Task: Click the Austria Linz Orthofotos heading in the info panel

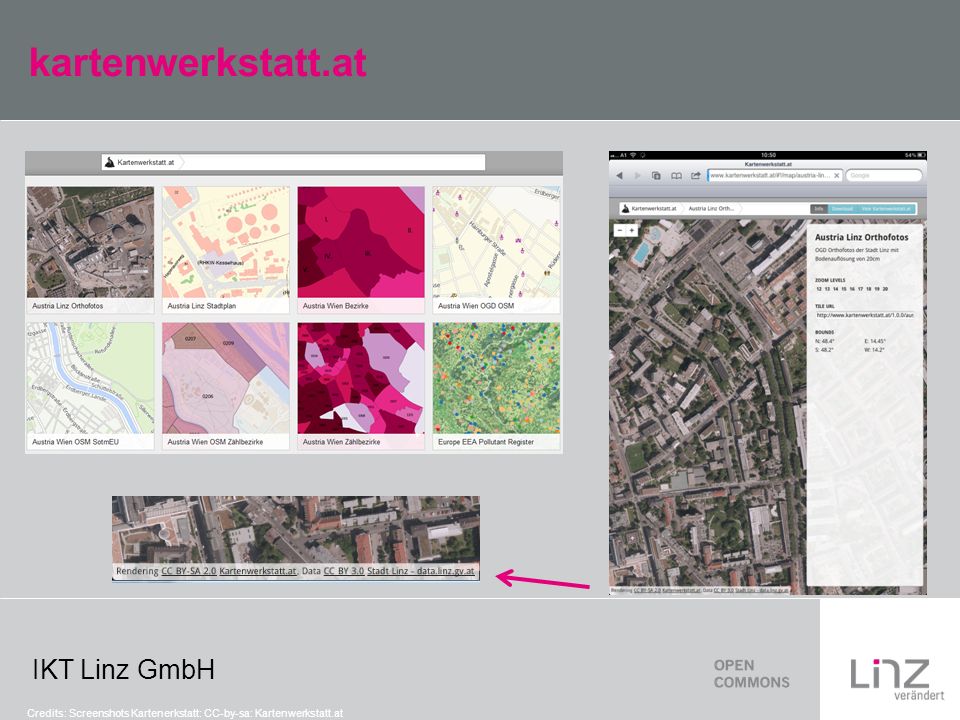Action: pos(861,238)
